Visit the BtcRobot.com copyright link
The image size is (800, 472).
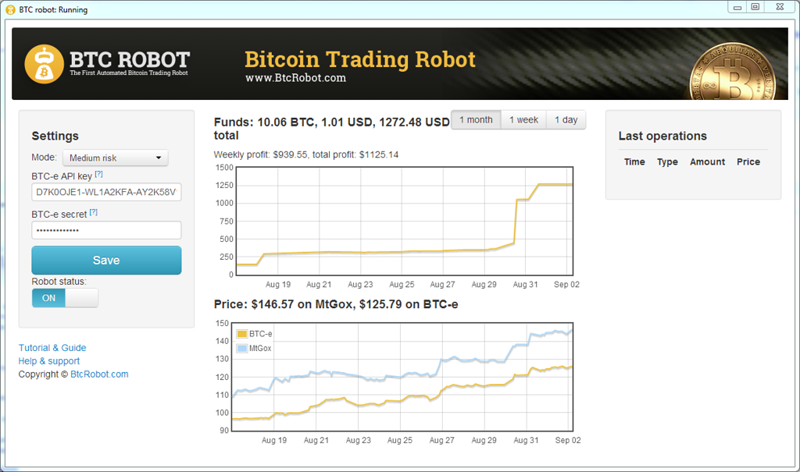tap(99, 374)
